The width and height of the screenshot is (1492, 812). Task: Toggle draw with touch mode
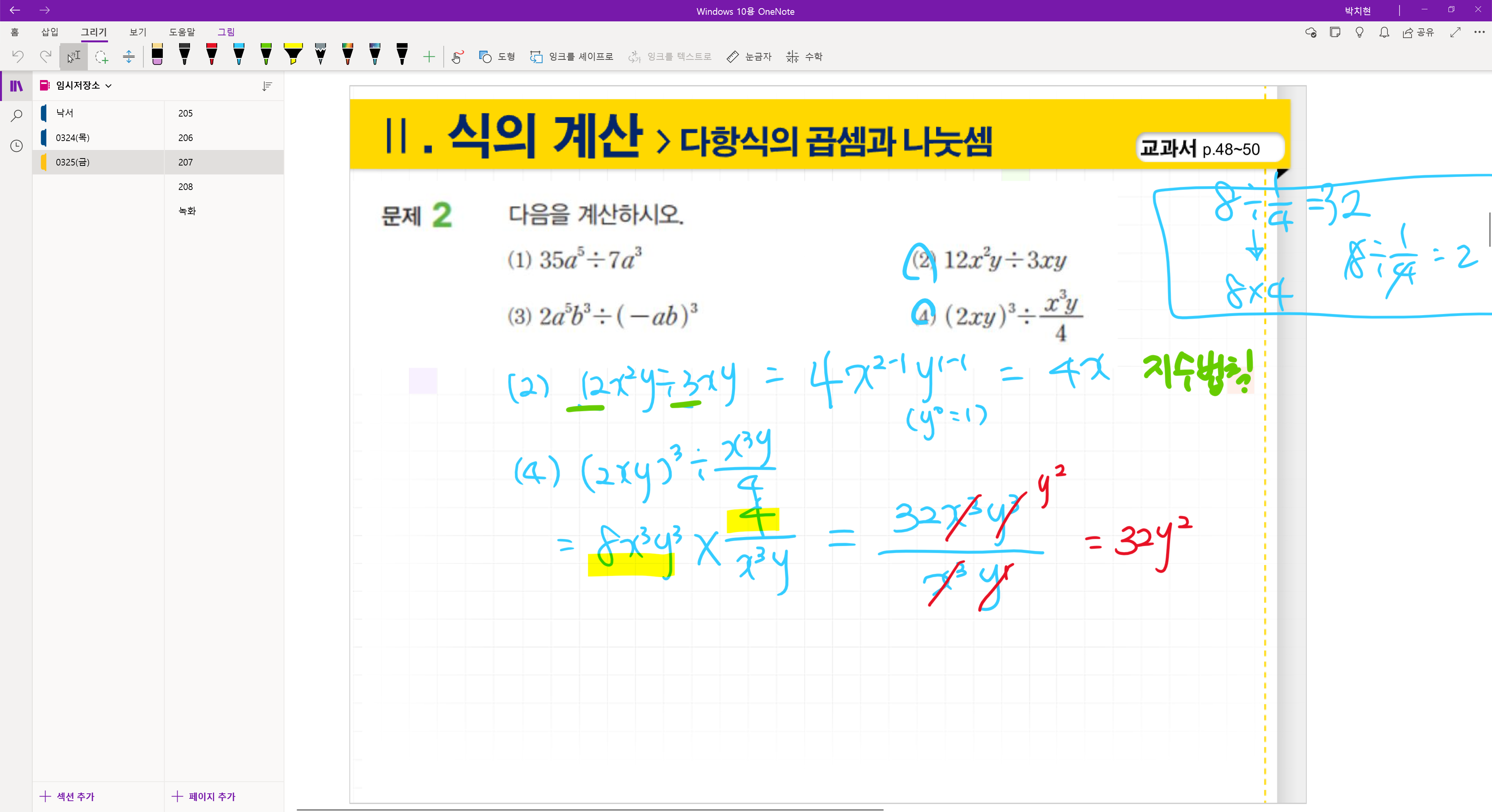(x=458, y=56)
